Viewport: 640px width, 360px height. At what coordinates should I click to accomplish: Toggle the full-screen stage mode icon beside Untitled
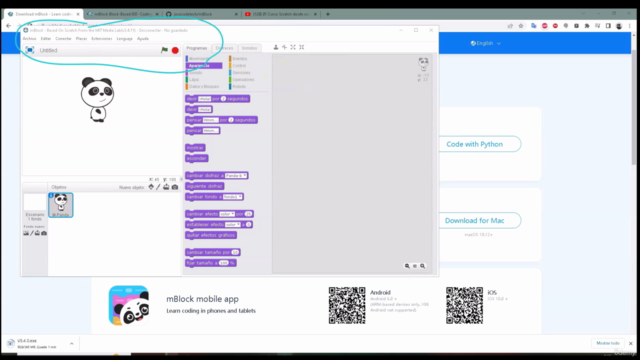coord(29,50)
